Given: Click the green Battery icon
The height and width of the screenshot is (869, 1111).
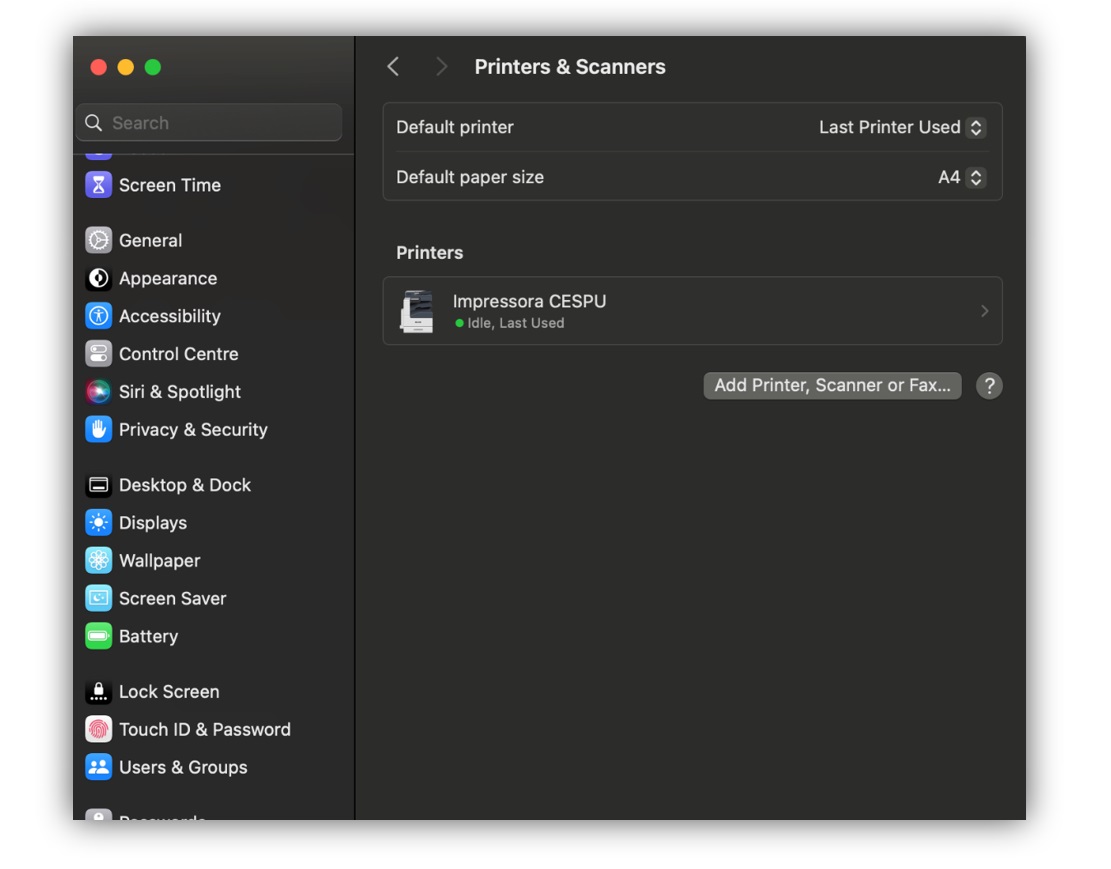Looking at the screenshot, I should pyautogui.click(x=98, y=637).
